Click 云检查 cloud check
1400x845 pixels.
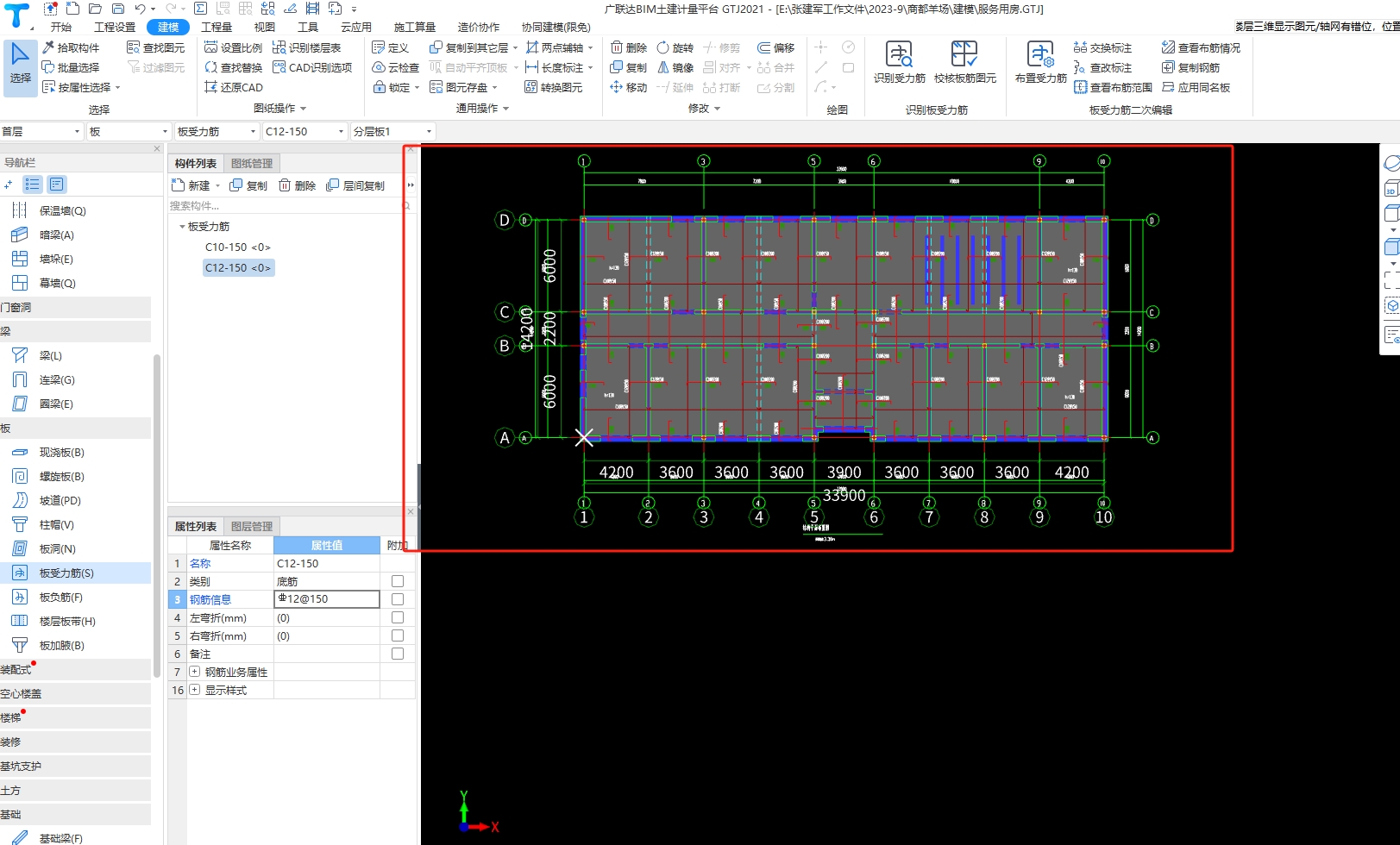(396, 67)
